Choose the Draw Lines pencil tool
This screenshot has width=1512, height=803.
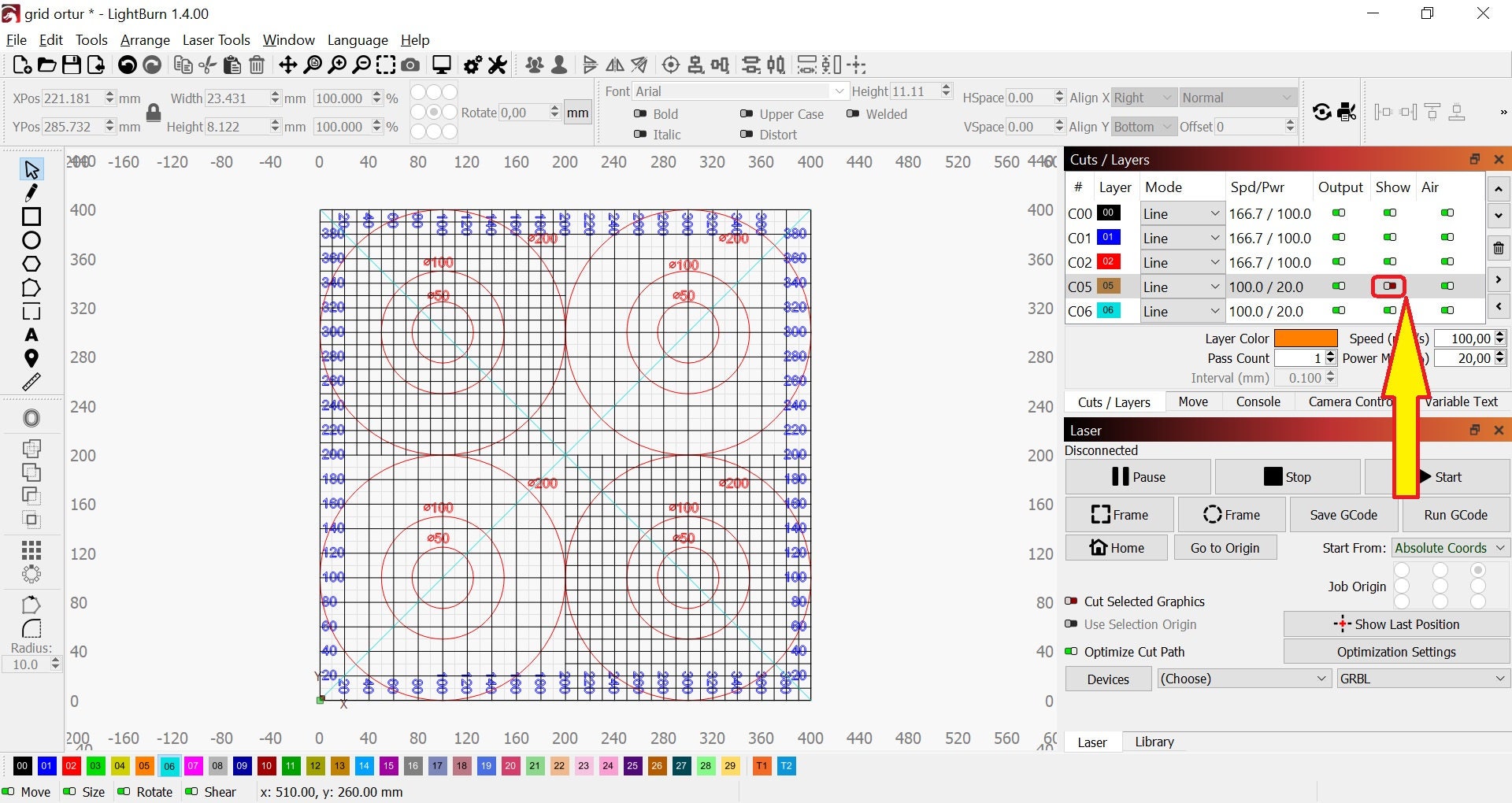31,193
